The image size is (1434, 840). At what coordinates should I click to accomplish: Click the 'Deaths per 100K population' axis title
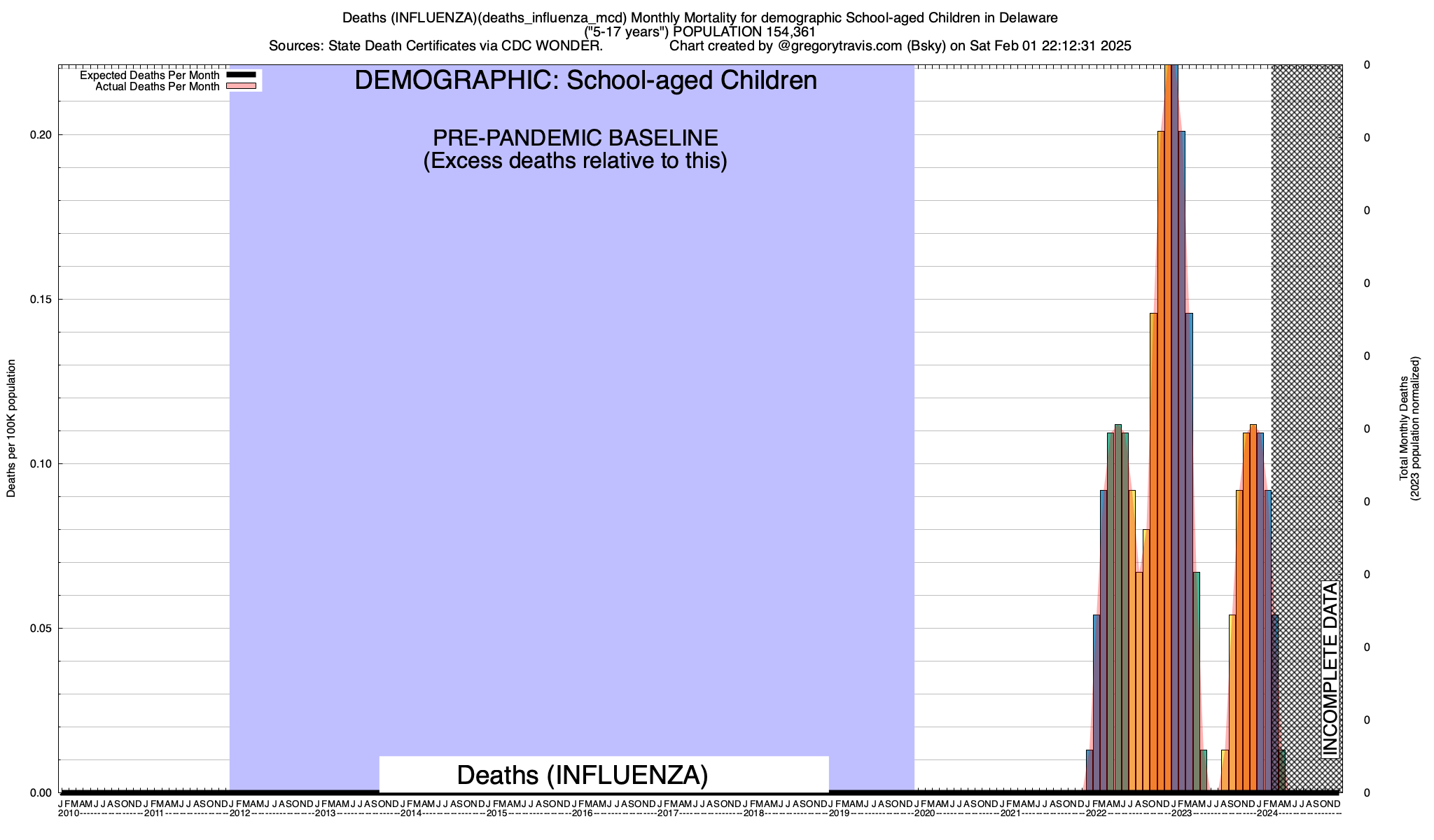[x=11, y=428]
